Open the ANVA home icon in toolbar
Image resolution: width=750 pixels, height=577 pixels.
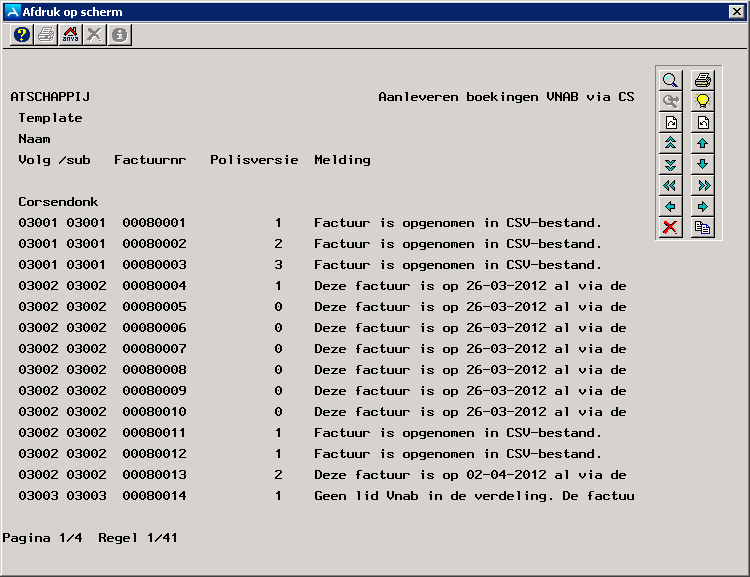(x=70, y=35)
